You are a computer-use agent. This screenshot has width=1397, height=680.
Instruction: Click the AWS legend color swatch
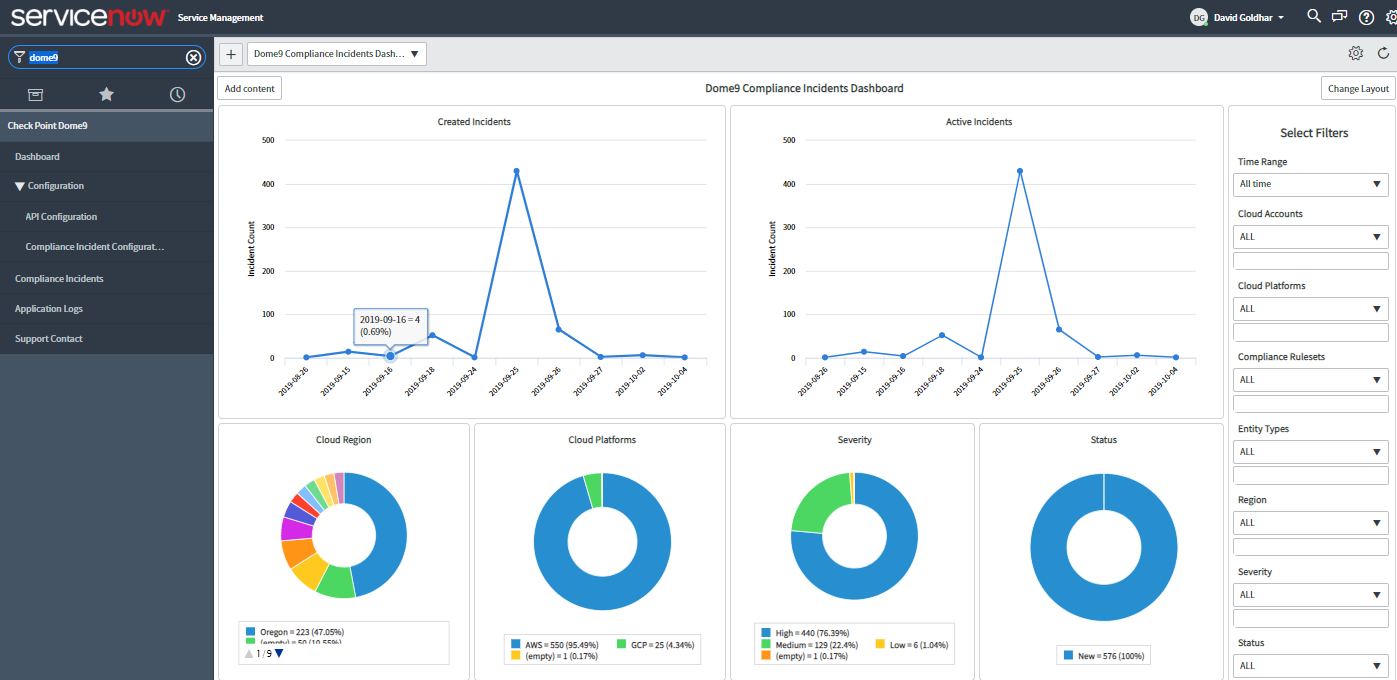point(515,645)
